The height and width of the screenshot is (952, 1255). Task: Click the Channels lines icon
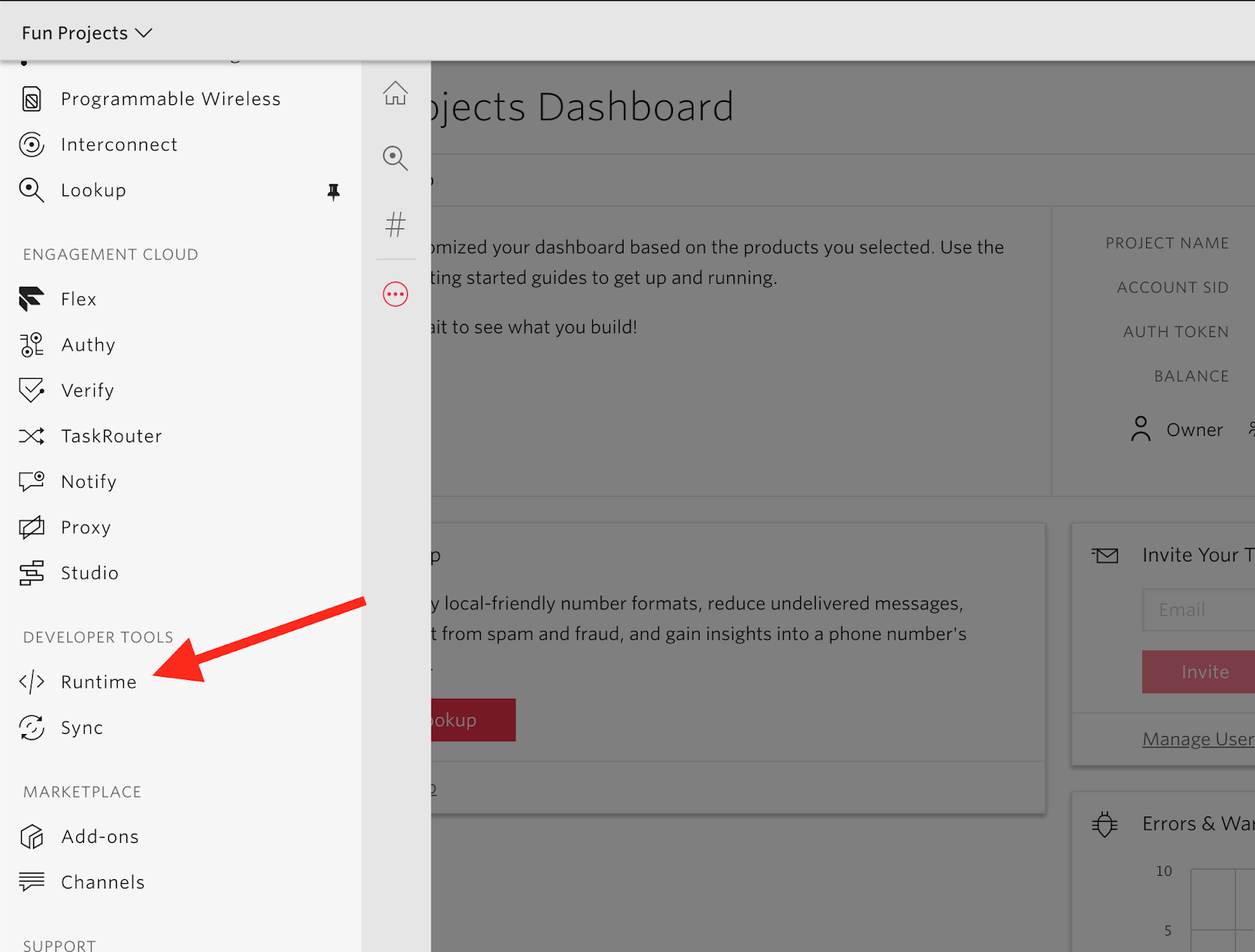point(31,882)
